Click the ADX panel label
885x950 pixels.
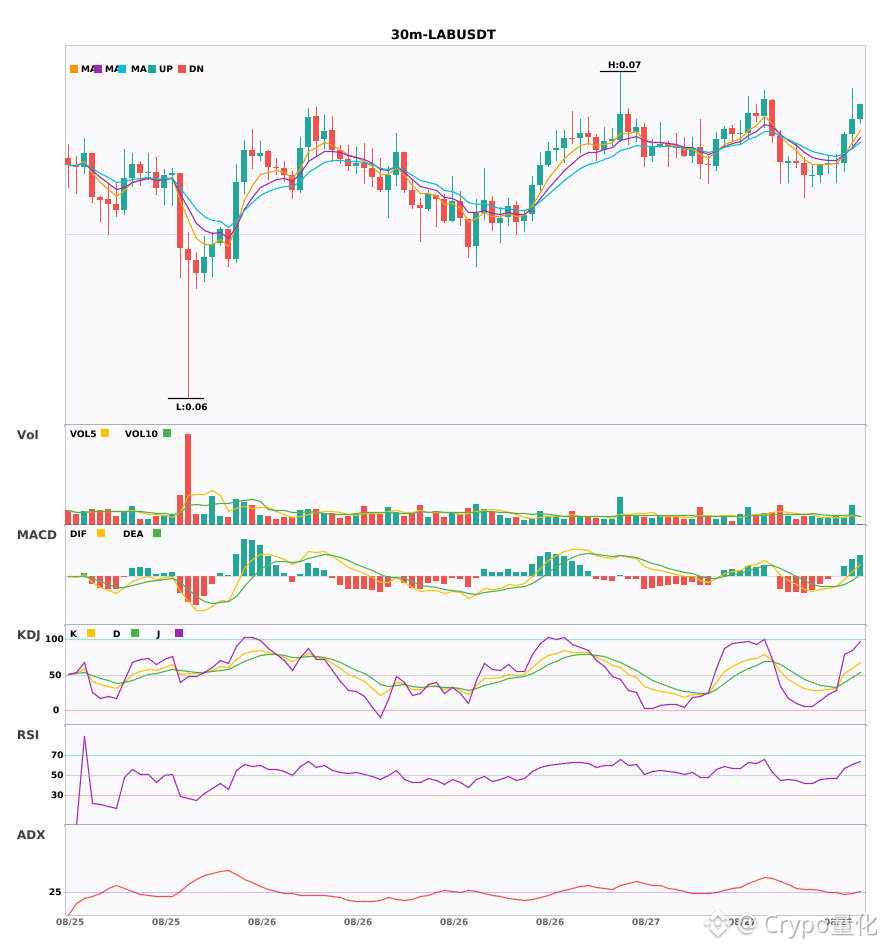click(x=31, y=834)
